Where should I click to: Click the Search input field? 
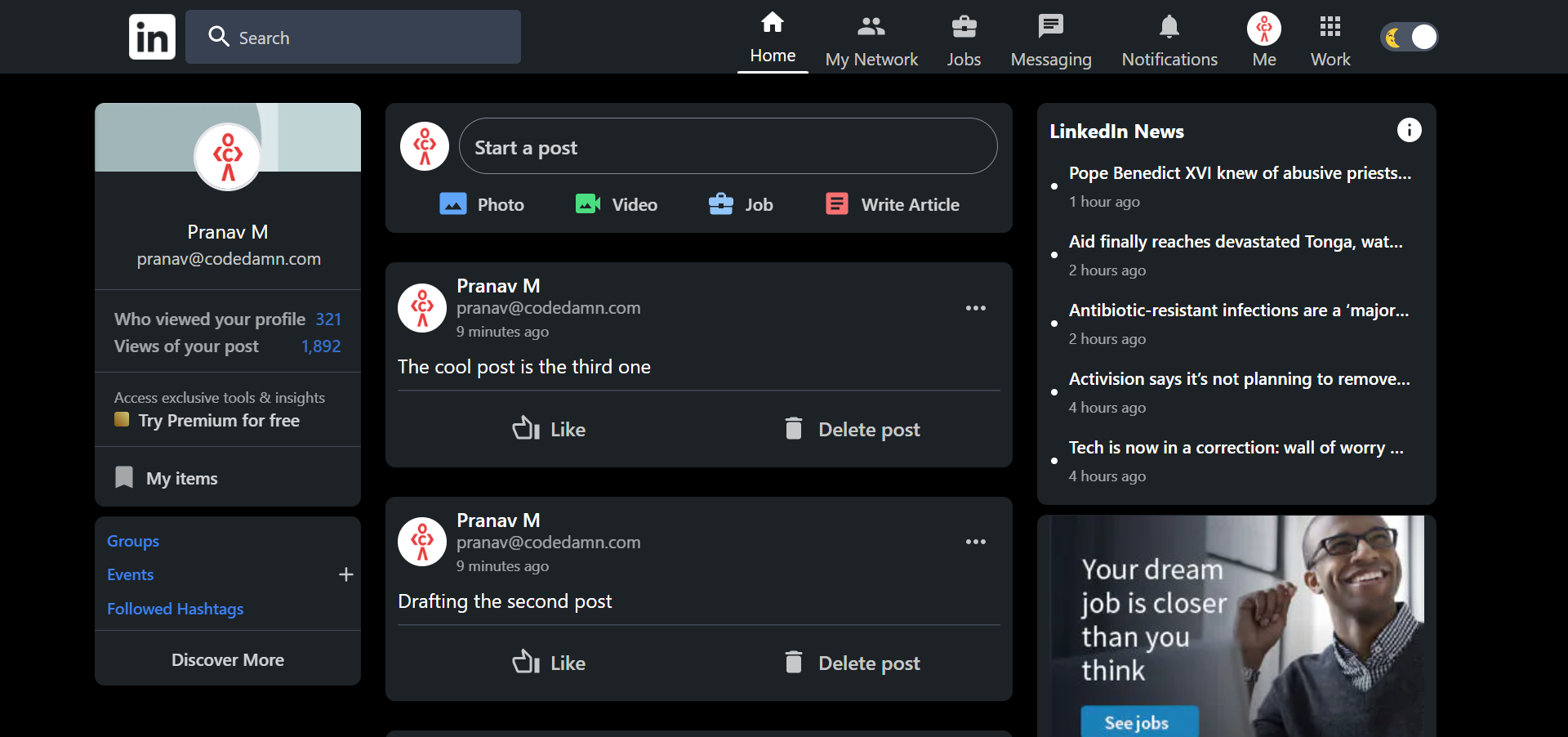[353, 37]
